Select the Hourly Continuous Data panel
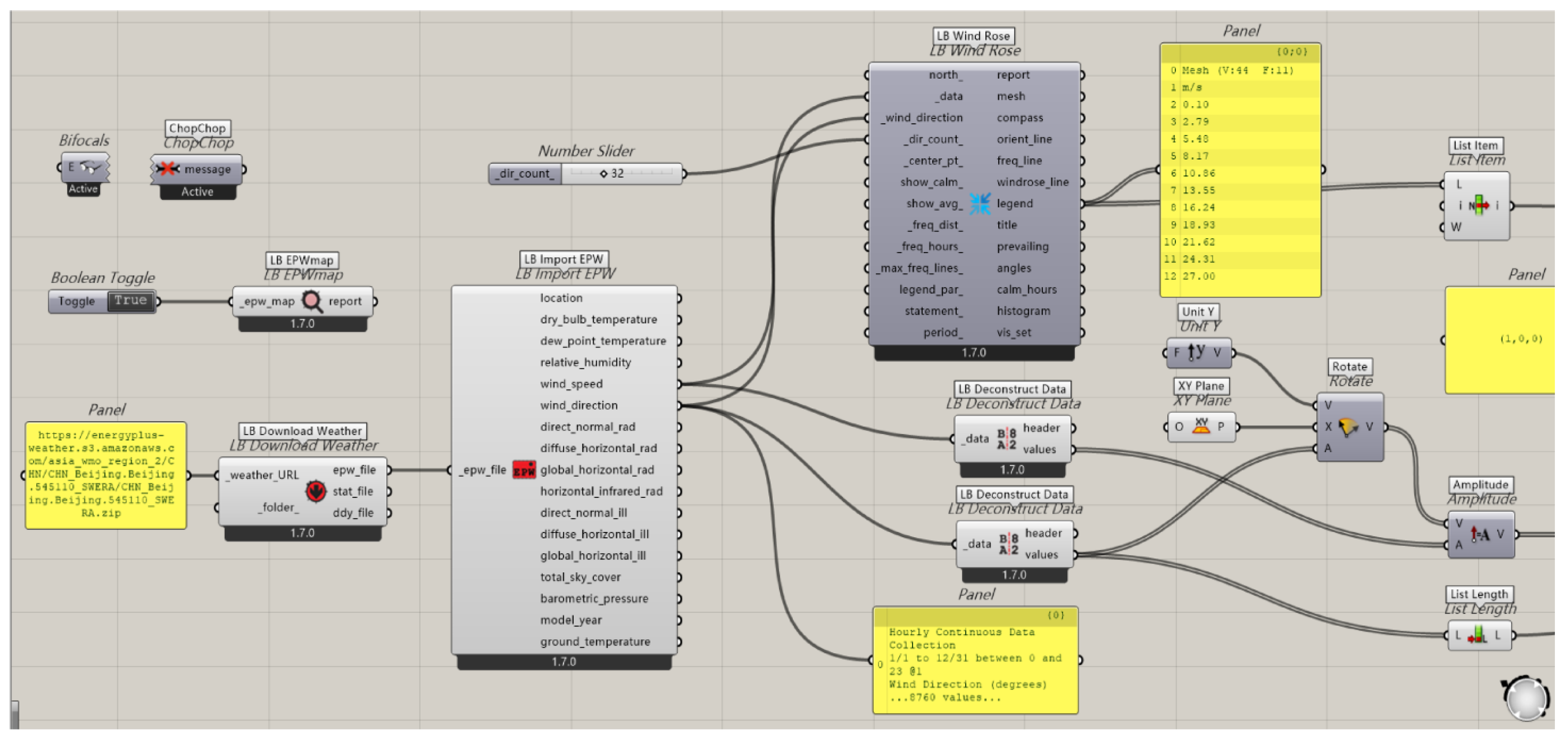 pyautogui.click(x=975, y=660)
